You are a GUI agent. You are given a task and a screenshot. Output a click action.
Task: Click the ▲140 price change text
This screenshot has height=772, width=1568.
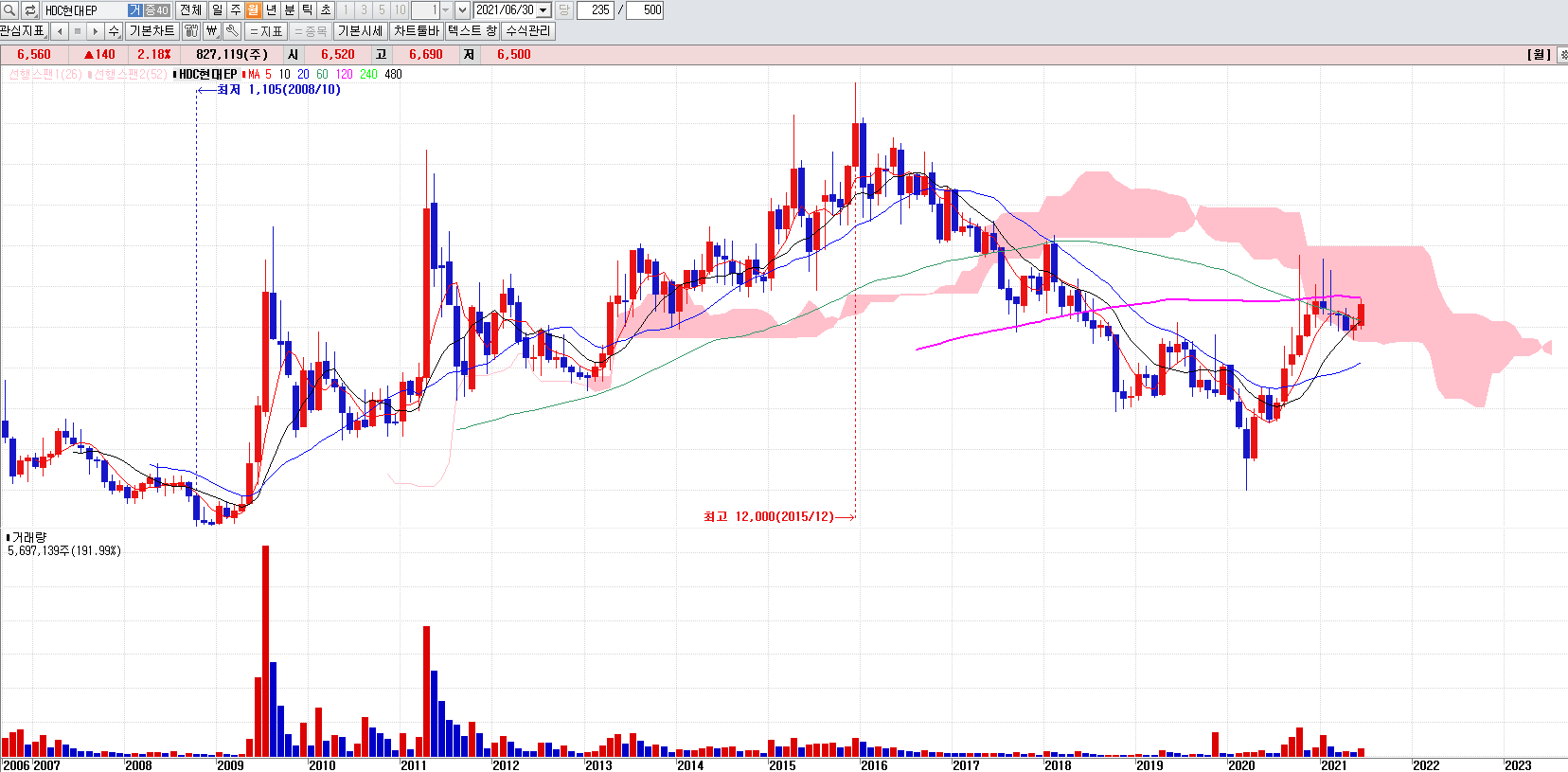[x=99, y=55]
